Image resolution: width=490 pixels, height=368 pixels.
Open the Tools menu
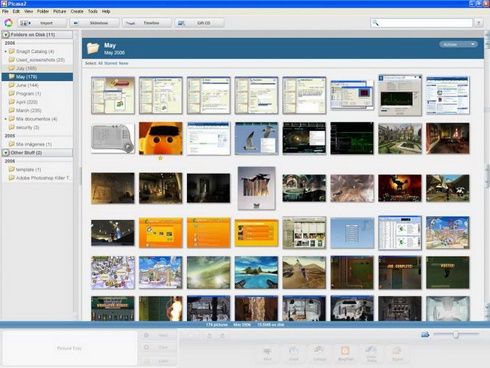tap(93, 11)
